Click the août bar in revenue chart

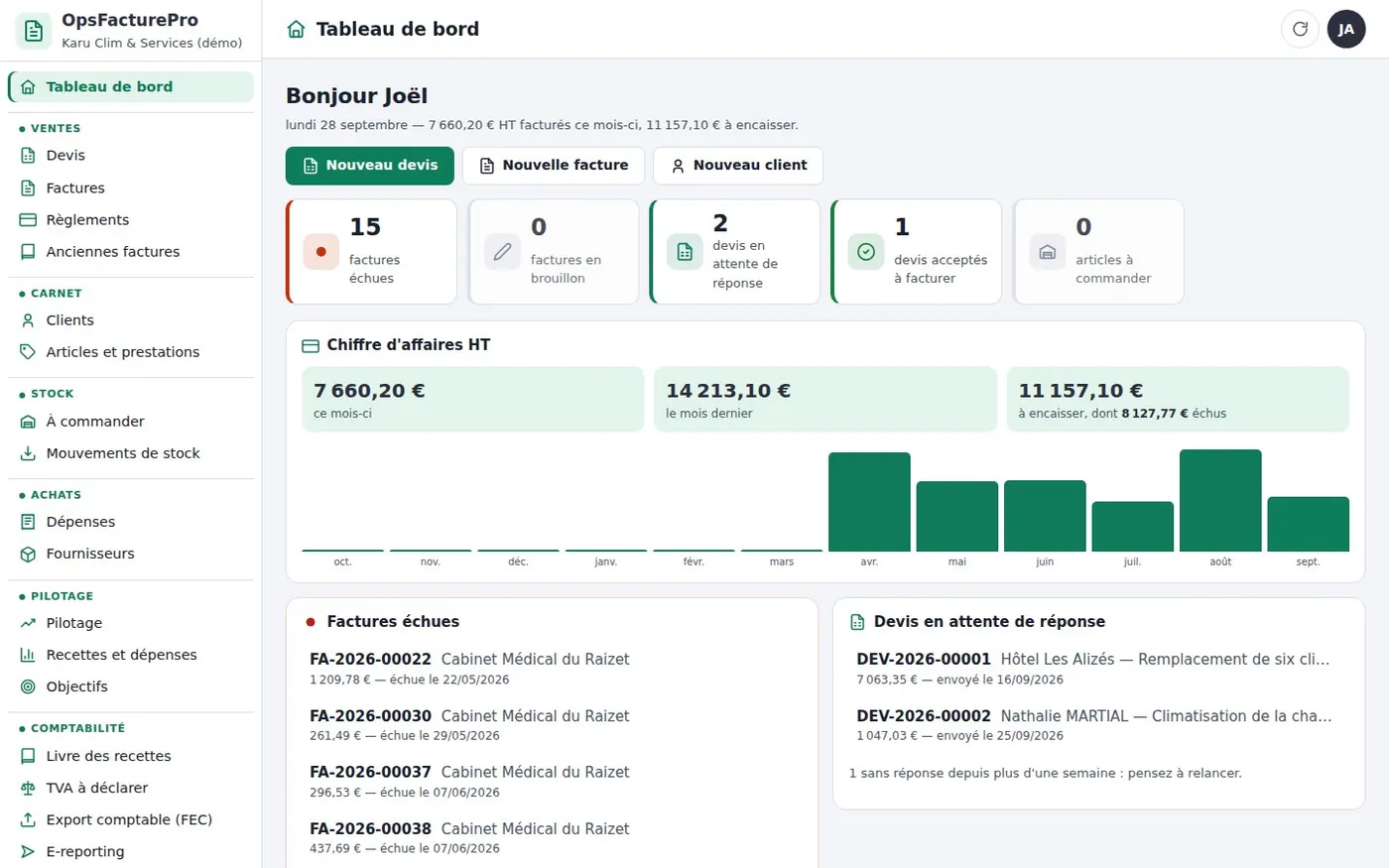(x=1220, y=500)
